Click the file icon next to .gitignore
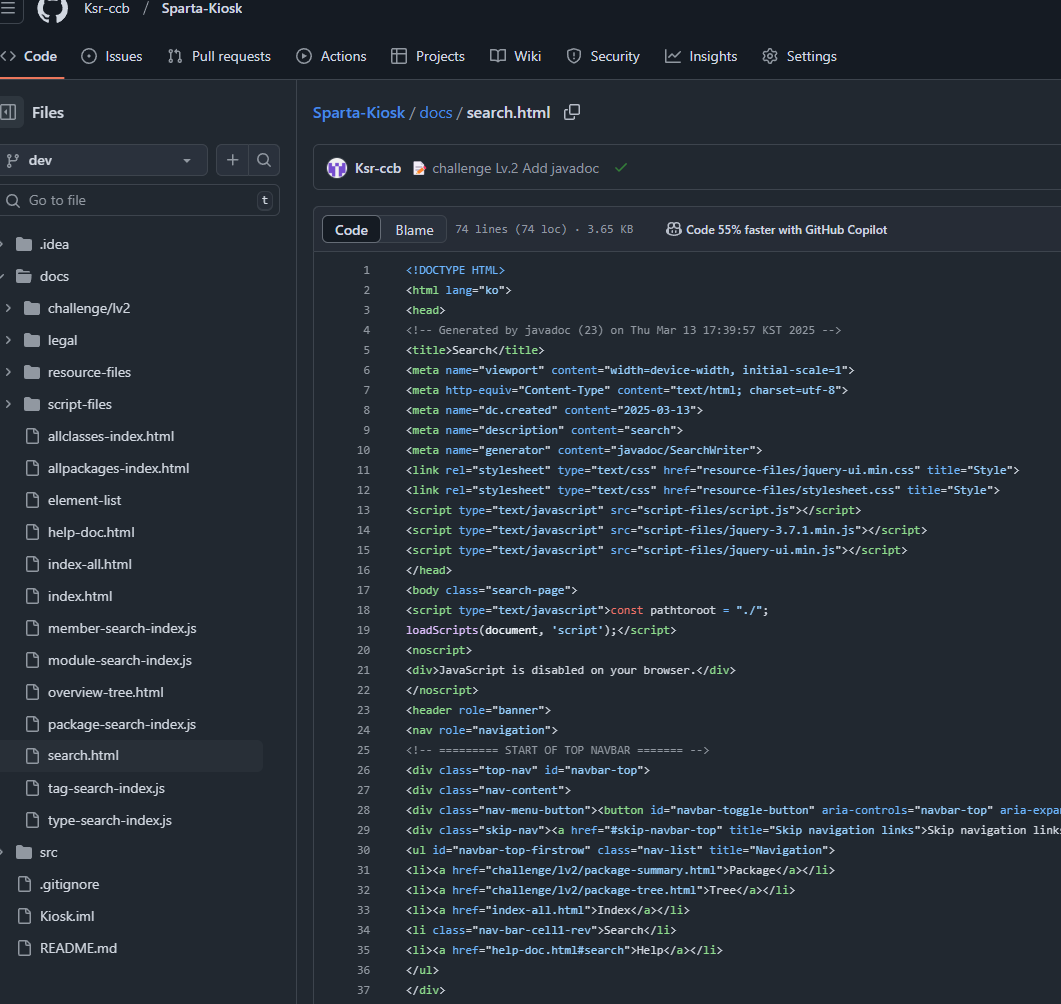1061x1004 pixels. click(x=24, y=884)
